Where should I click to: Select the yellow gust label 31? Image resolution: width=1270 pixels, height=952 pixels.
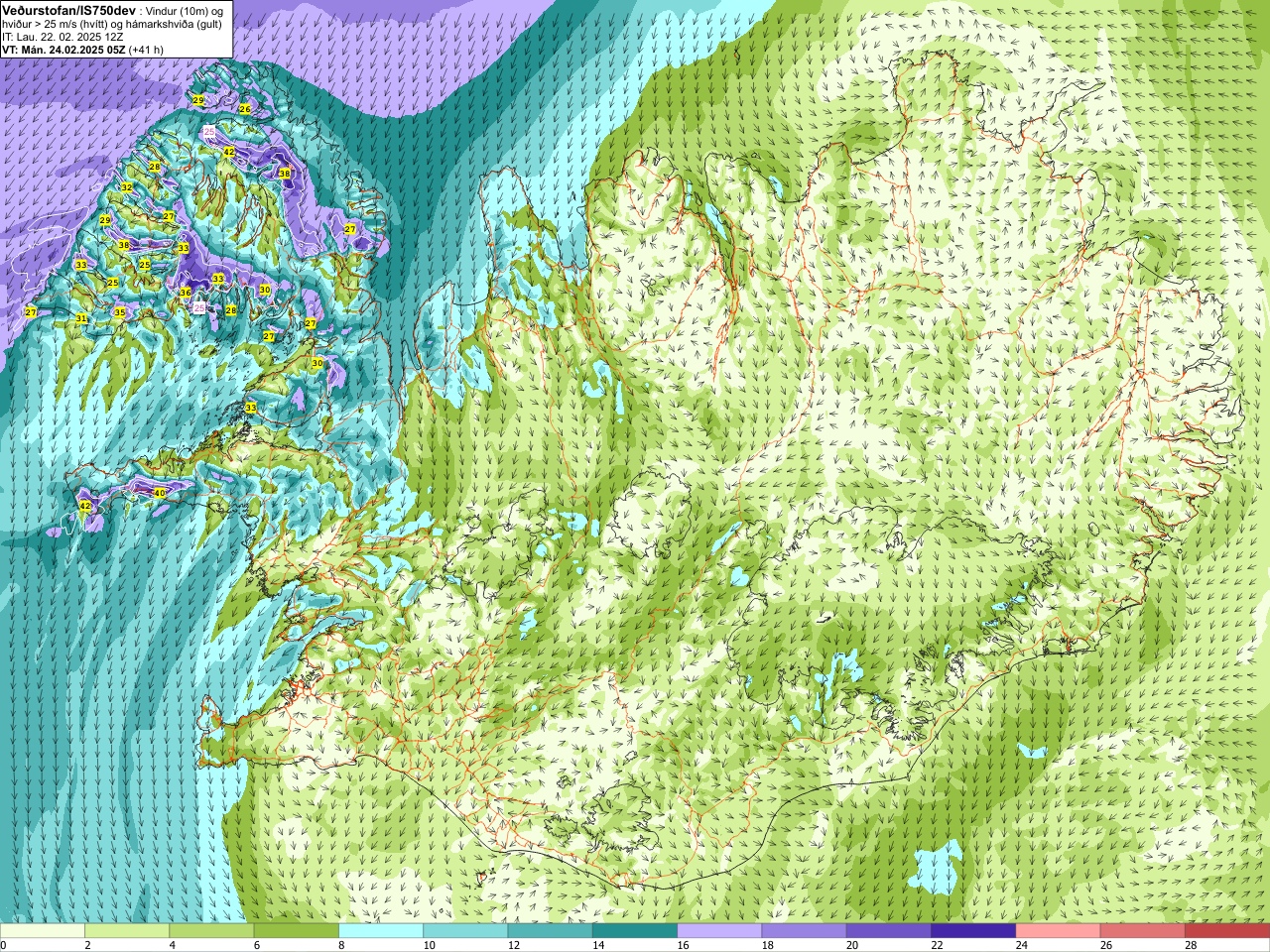tap(81, 318)
